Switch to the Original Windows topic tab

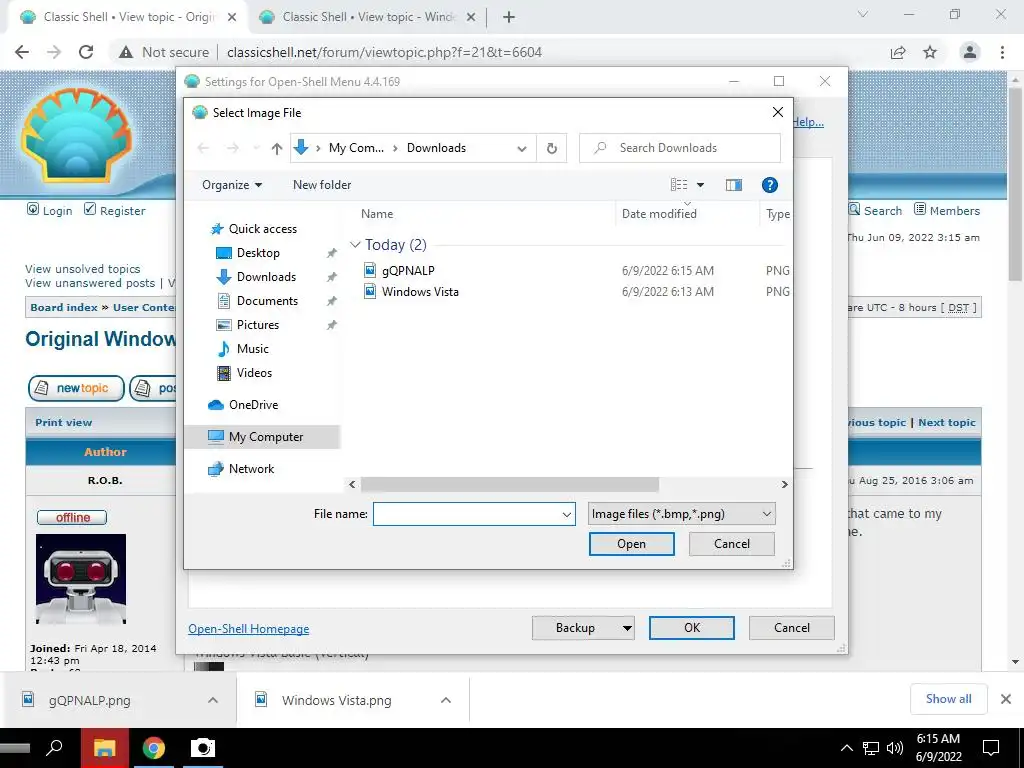tap(127, 17)
